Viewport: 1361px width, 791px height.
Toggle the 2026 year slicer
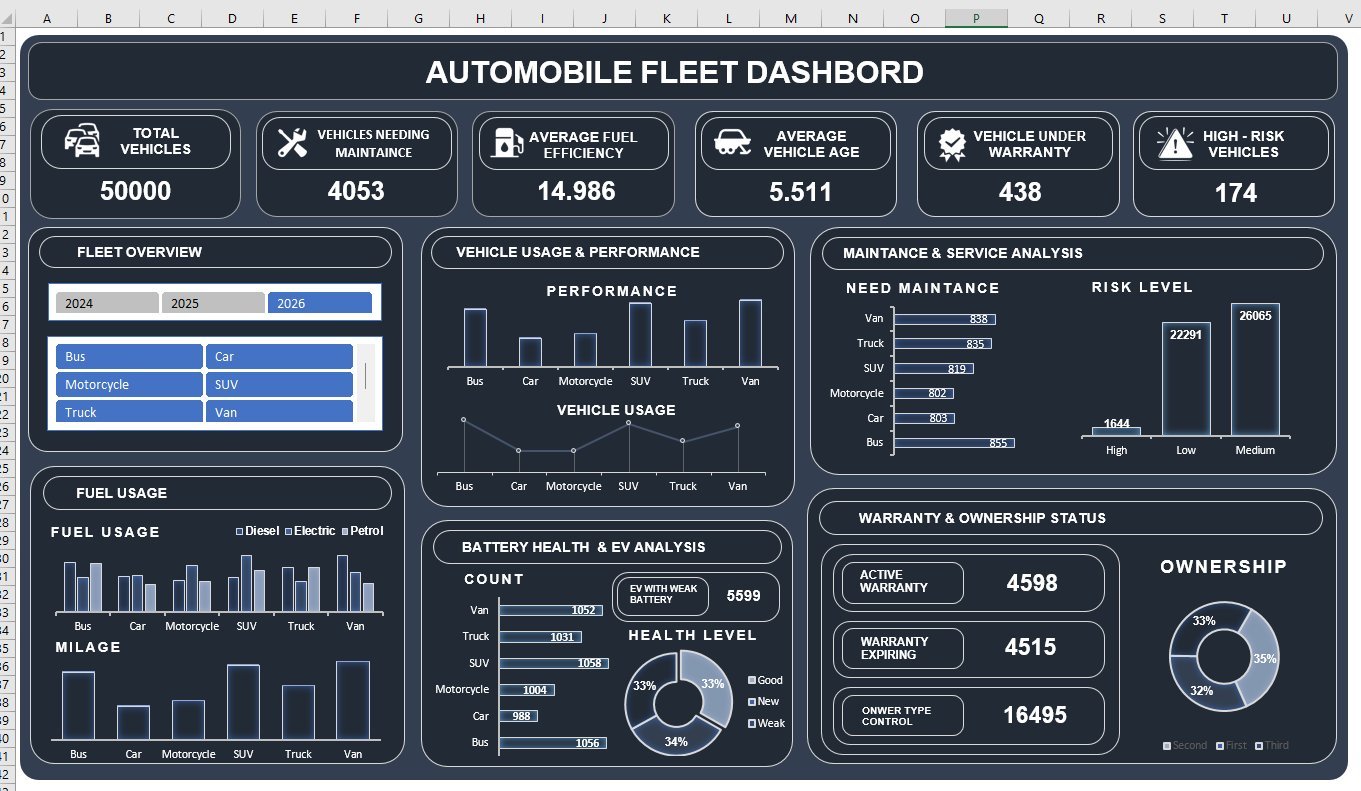(320, 303)
